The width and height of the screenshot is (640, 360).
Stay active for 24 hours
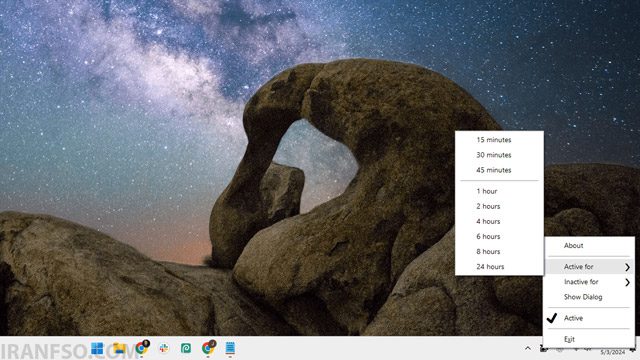point(499,267)
